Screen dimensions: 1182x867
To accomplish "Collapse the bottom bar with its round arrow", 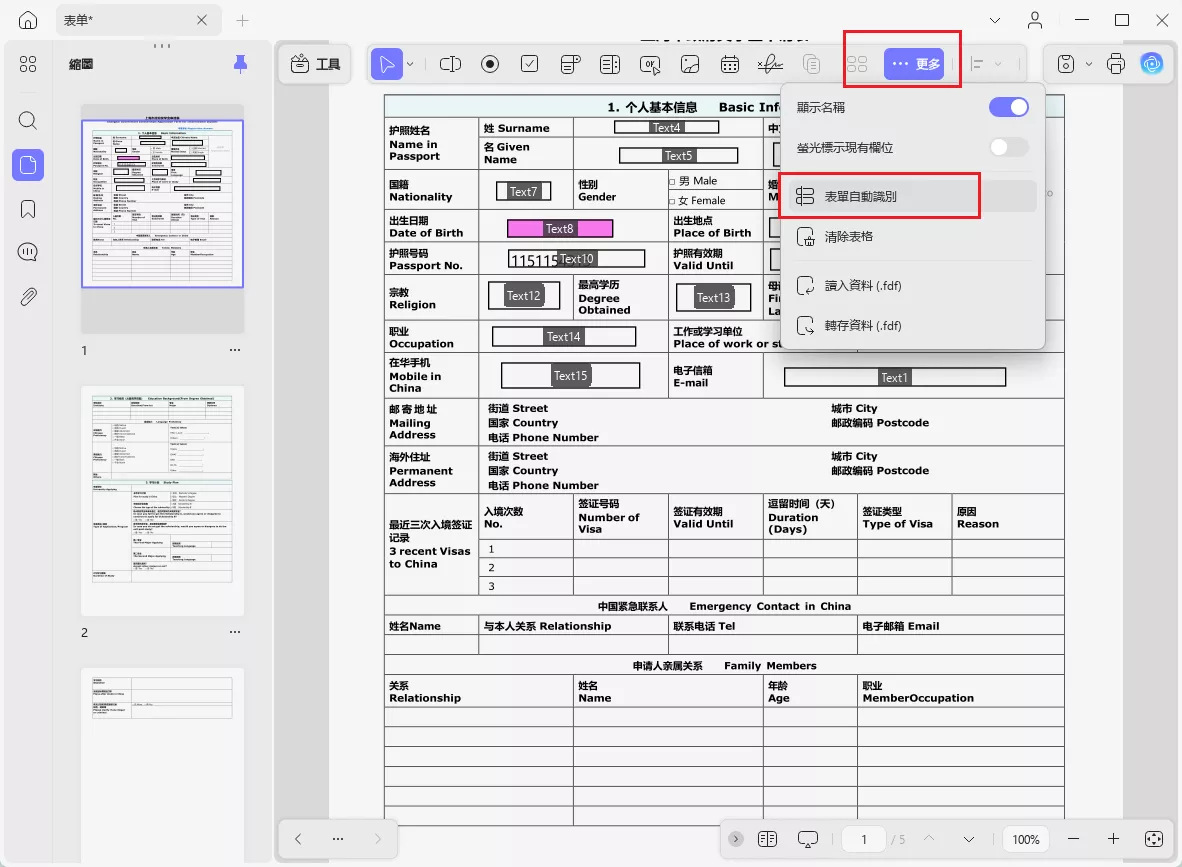I will [x=736, y=839].
